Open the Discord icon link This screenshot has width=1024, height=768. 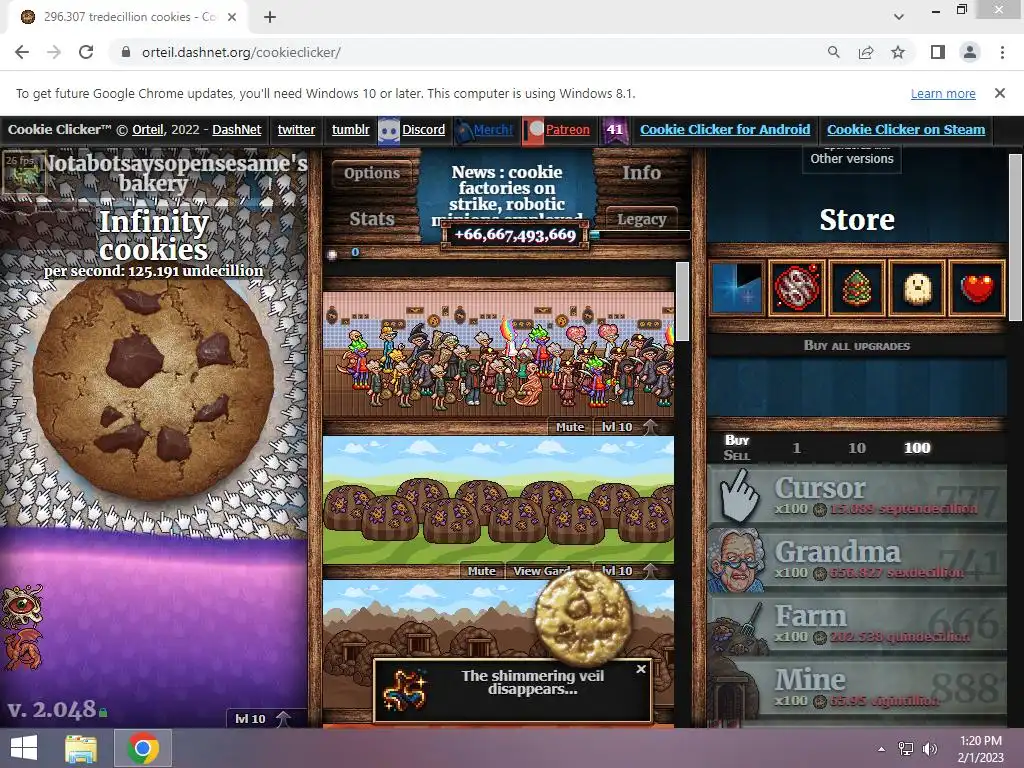point(389,130)
